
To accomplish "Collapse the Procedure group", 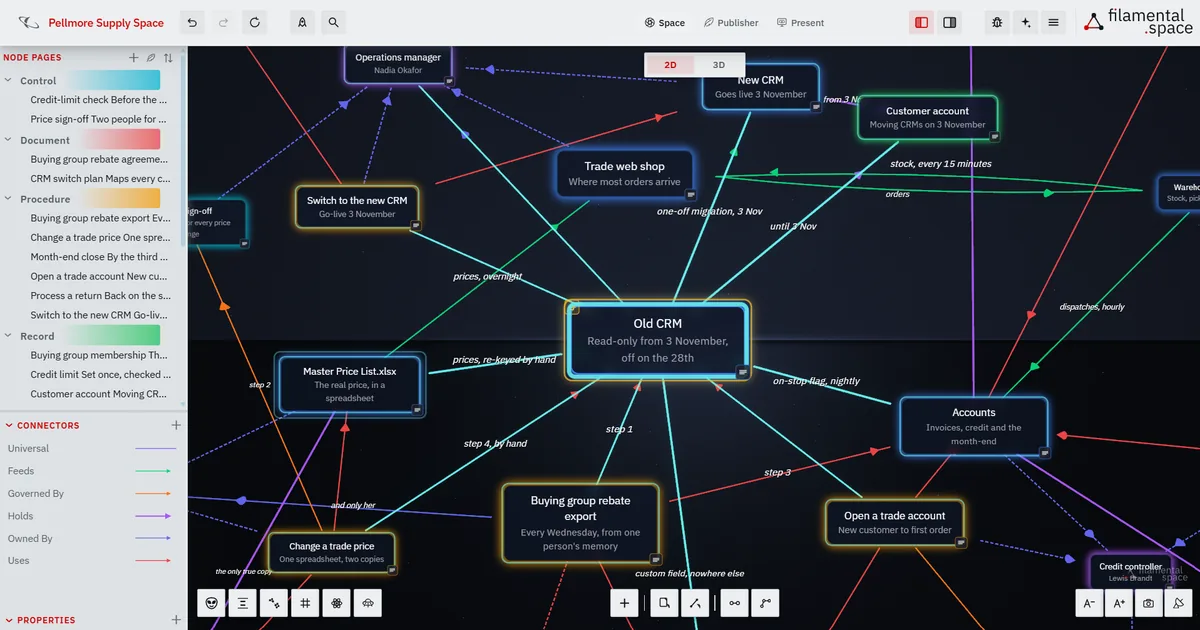I will point(9,200).
